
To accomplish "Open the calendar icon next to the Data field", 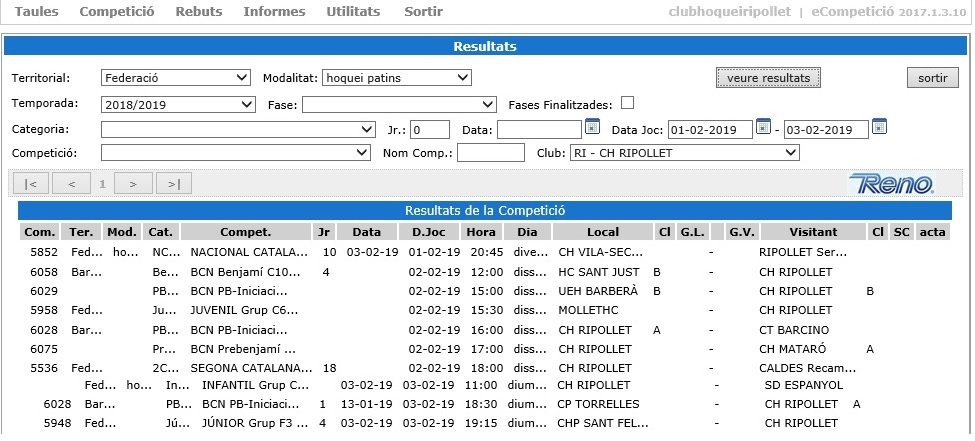I will pos(593,126).
